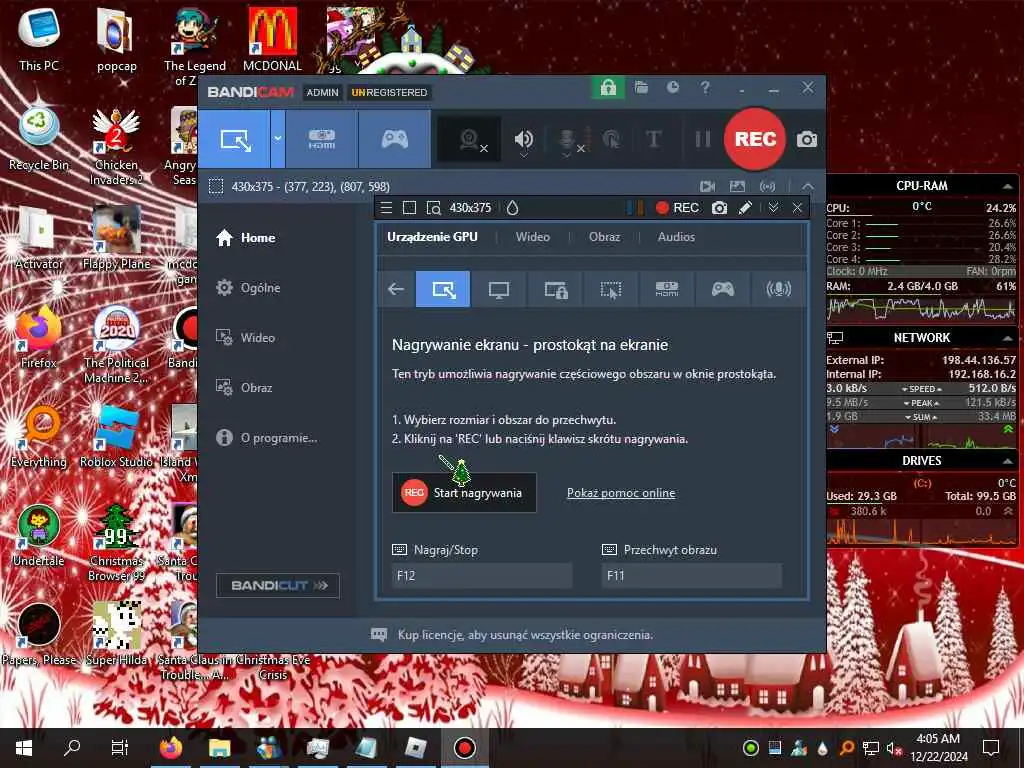Open O programie section in sidebar
Screen dimensions: 1024x768
266,438
